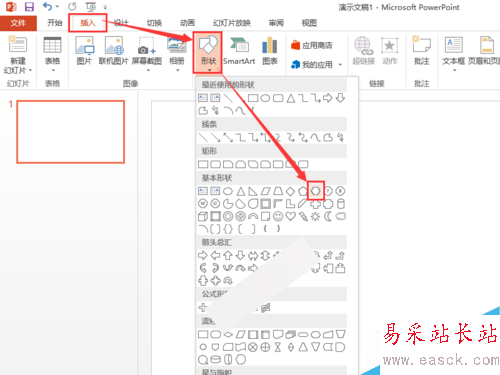Screen dimensions: 500x375
Task: Click the 箭头总汇 section heading
Action: [217, 242]
